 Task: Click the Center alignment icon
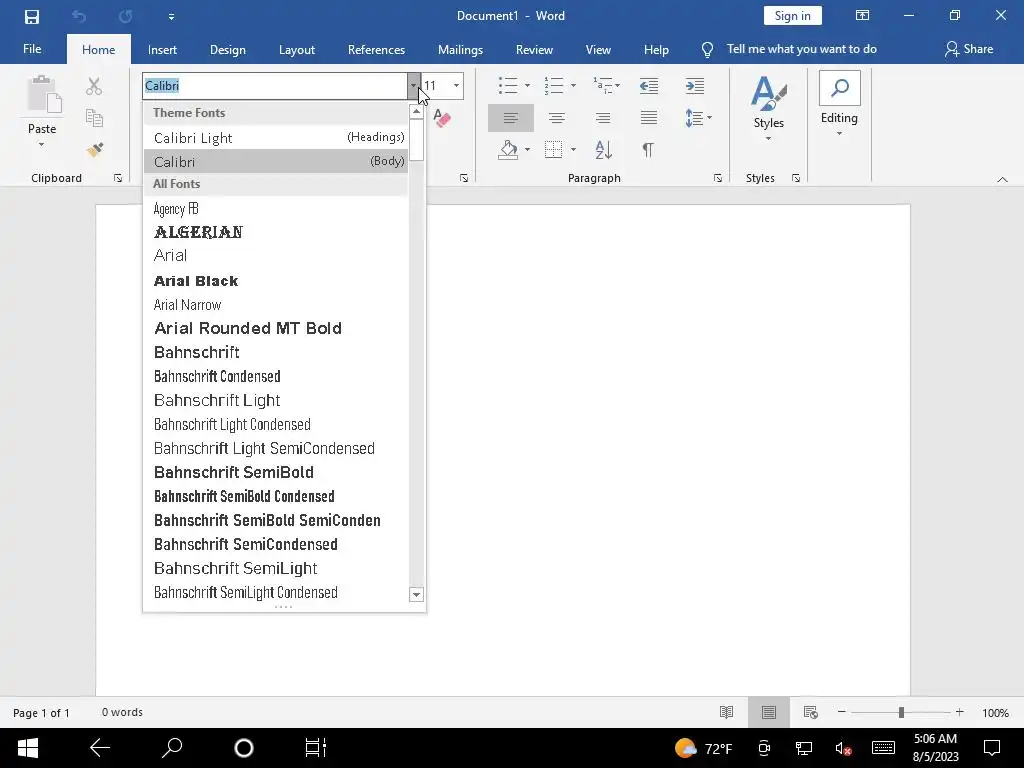(x=556, y=118)
